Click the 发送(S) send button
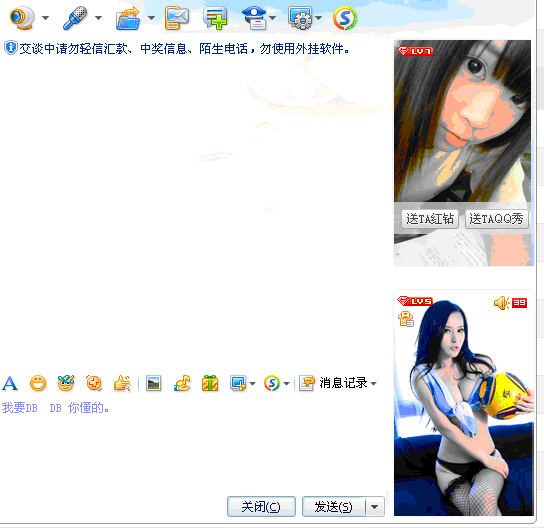The height and width of the screenshot is (528, 544). 333,507
